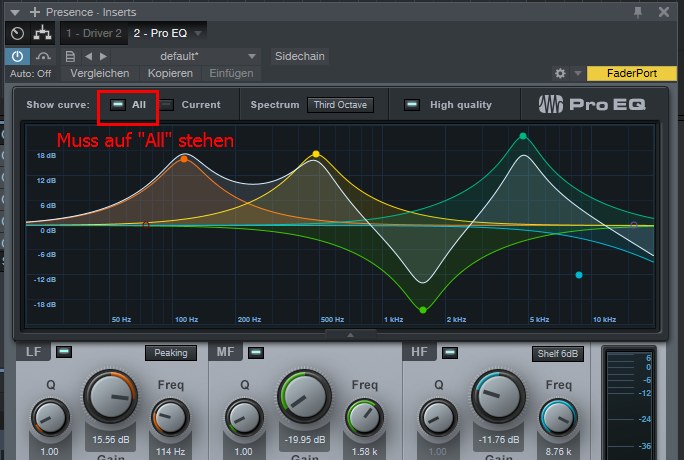Click the gray high-cut node at right edge

(x=634, y=225)
